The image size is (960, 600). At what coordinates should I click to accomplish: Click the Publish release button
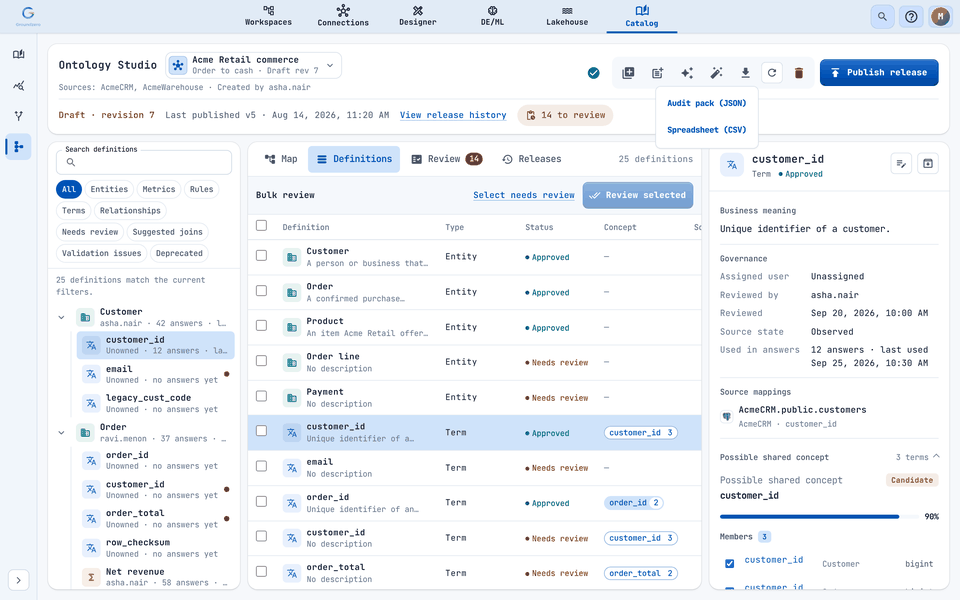[879, 72]
